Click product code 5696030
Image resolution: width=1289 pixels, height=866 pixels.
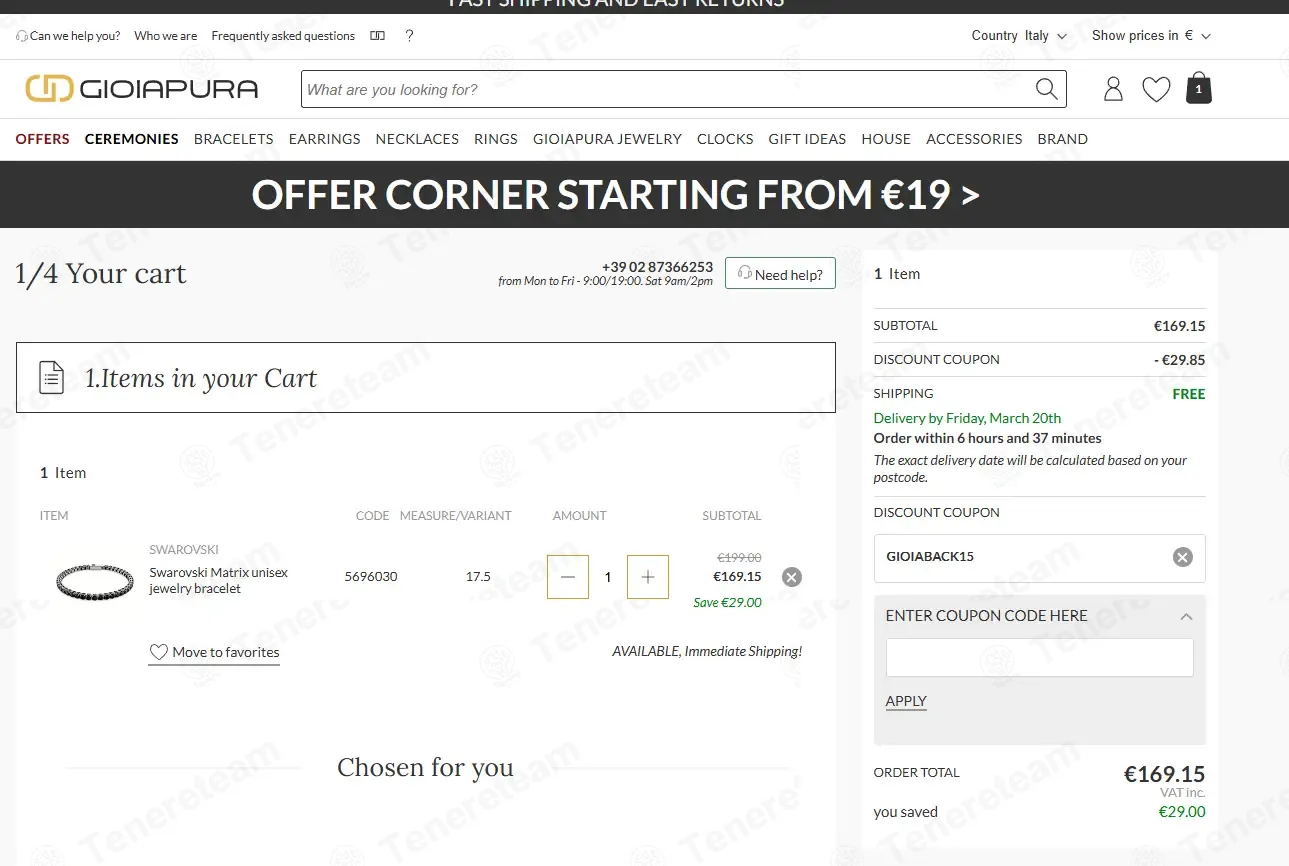371,577
